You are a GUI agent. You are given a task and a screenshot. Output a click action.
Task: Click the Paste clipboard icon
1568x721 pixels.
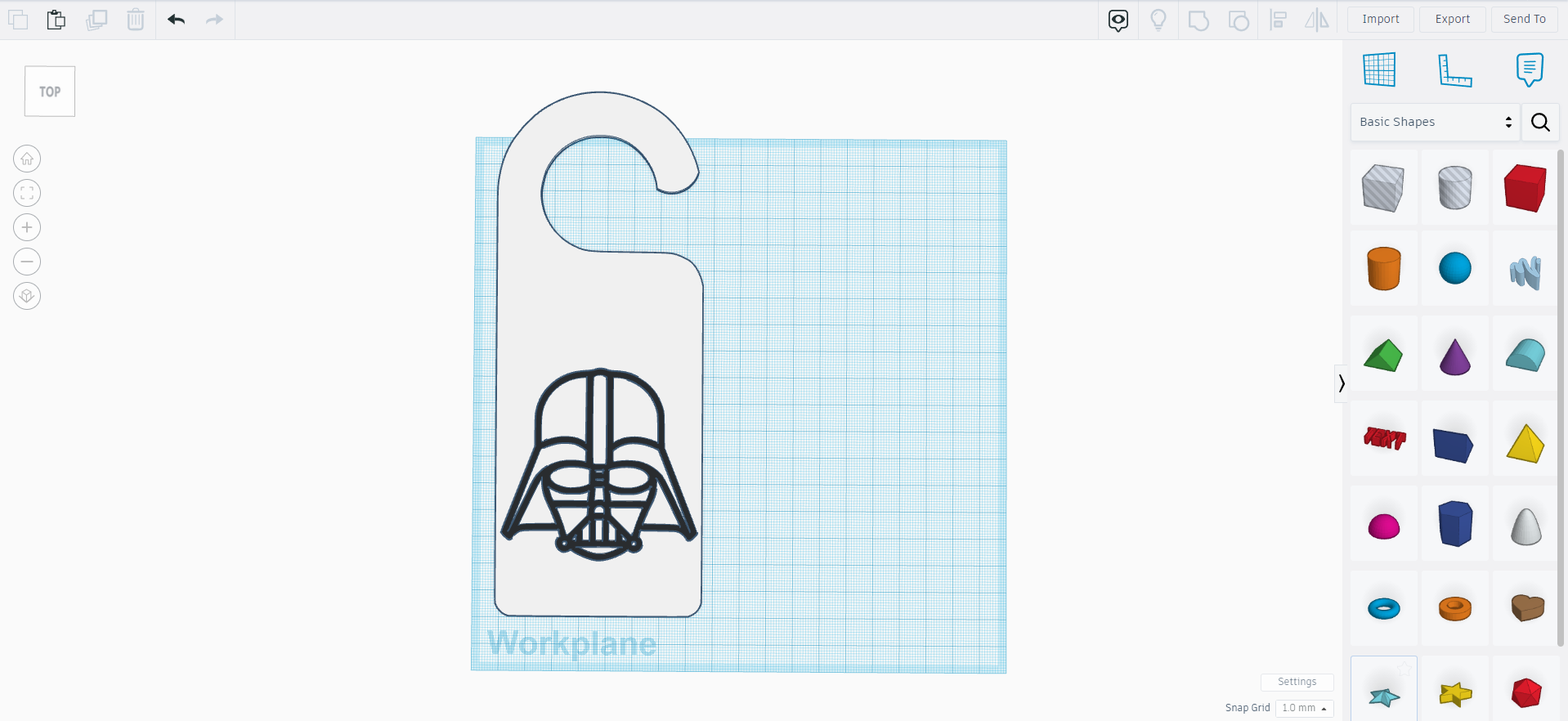point(56,19)
